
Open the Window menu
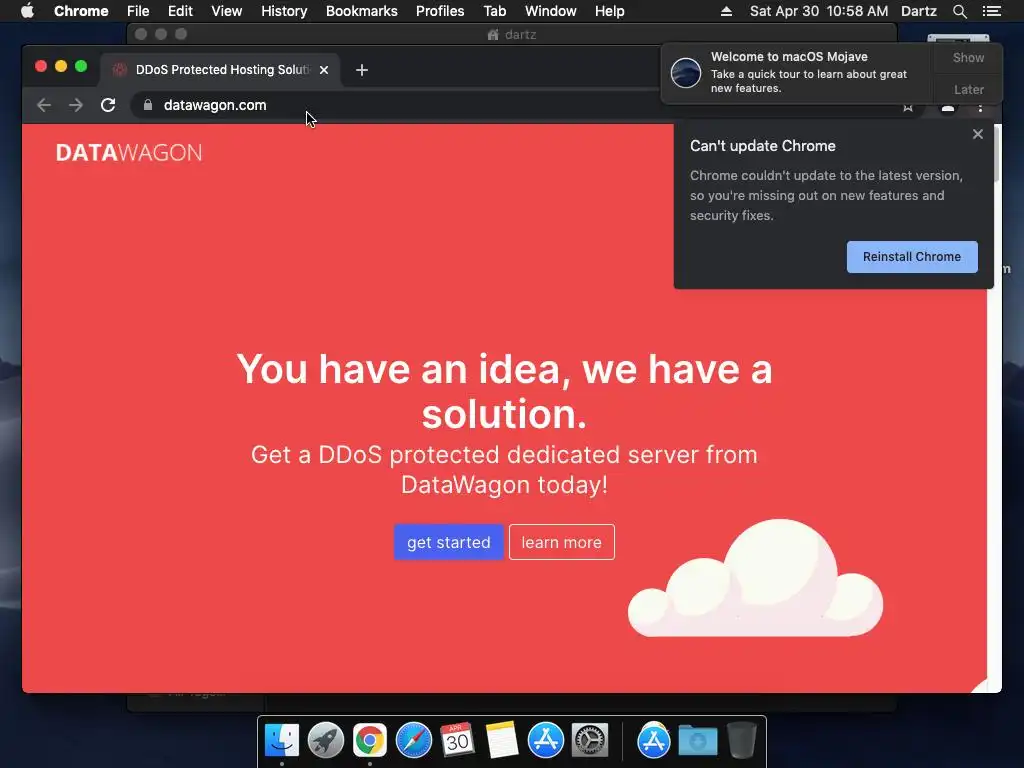[x=551, y=11]
